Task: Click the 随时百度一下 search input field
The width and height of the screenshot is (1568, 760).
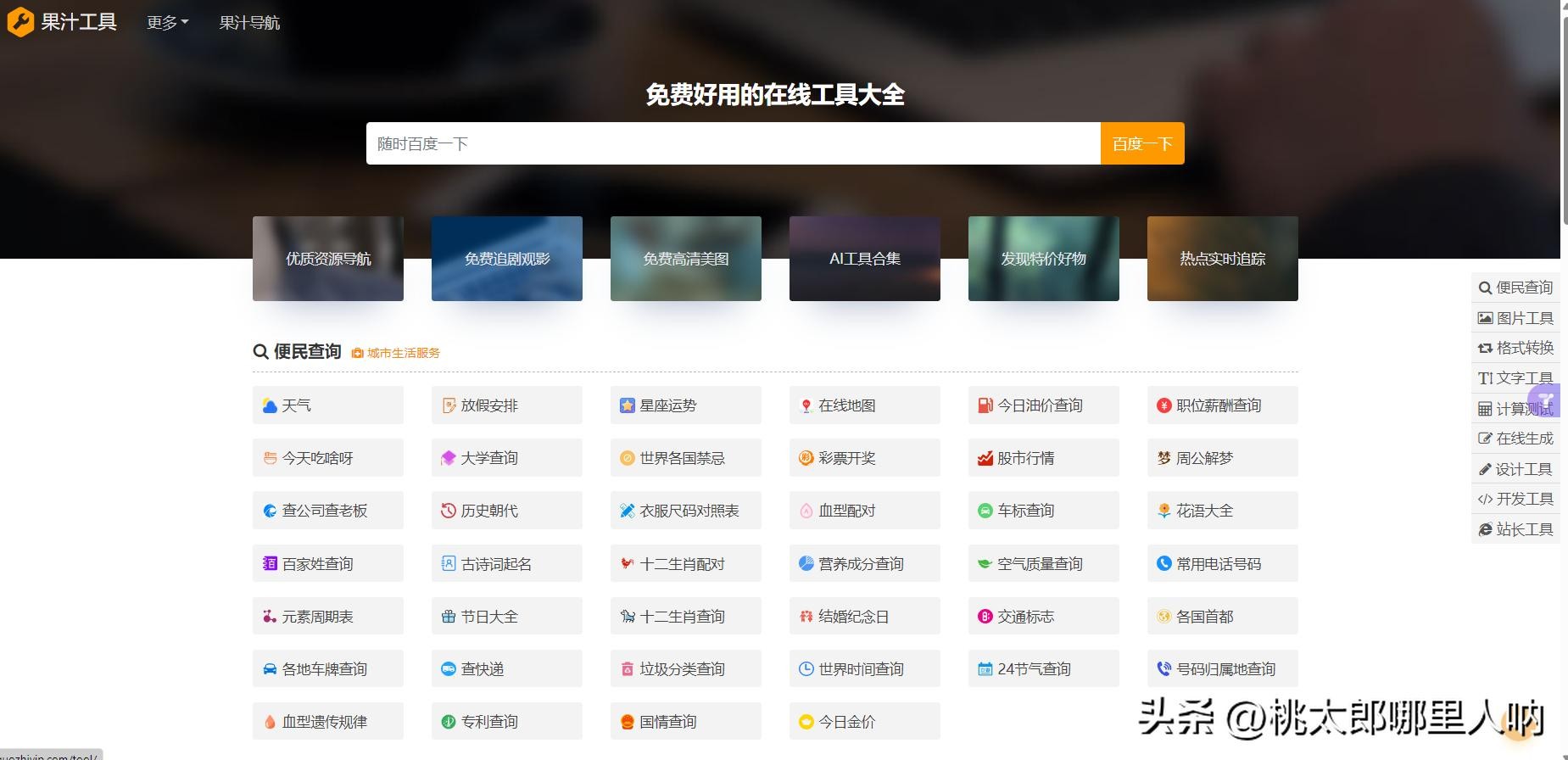Action: (733, 143)
